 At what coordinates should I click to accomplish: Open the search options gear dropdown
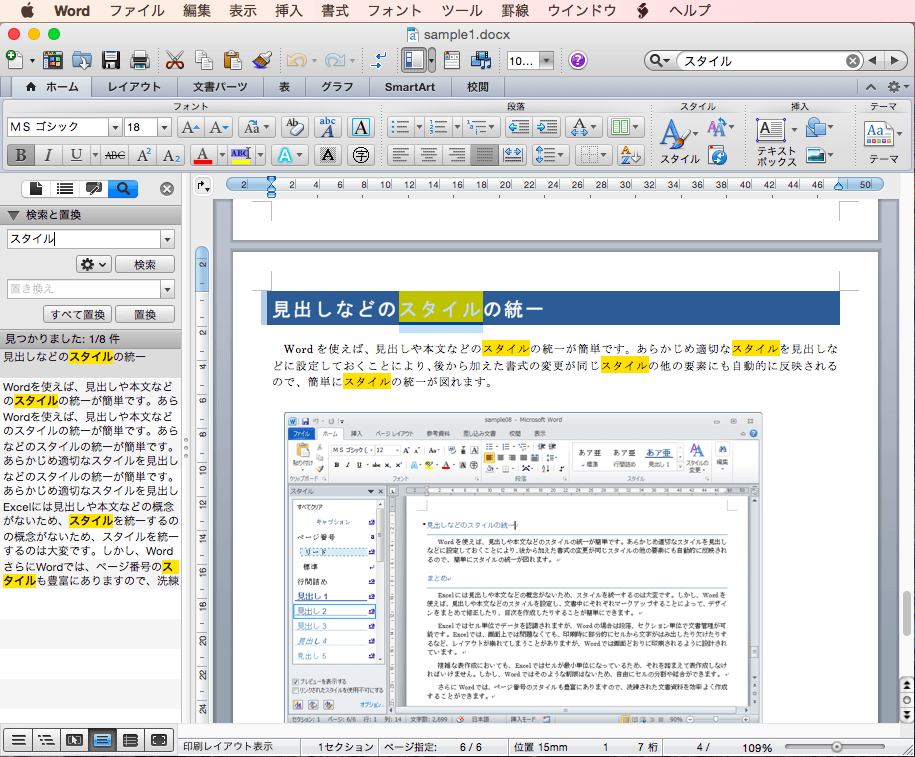click(93, 264)
